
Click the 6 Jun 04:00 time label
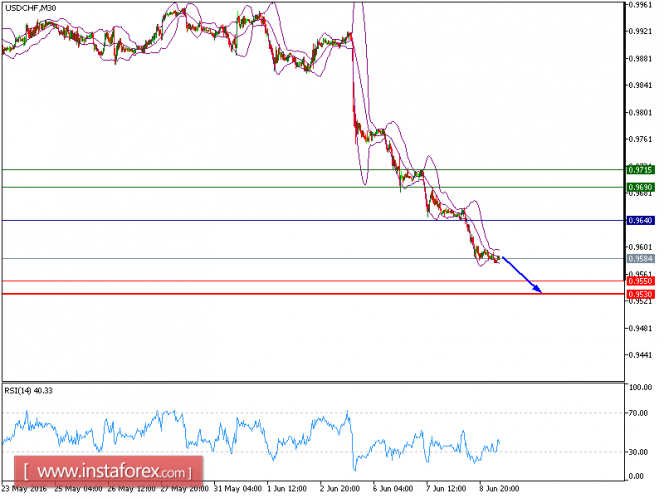(x=393, y=489)
